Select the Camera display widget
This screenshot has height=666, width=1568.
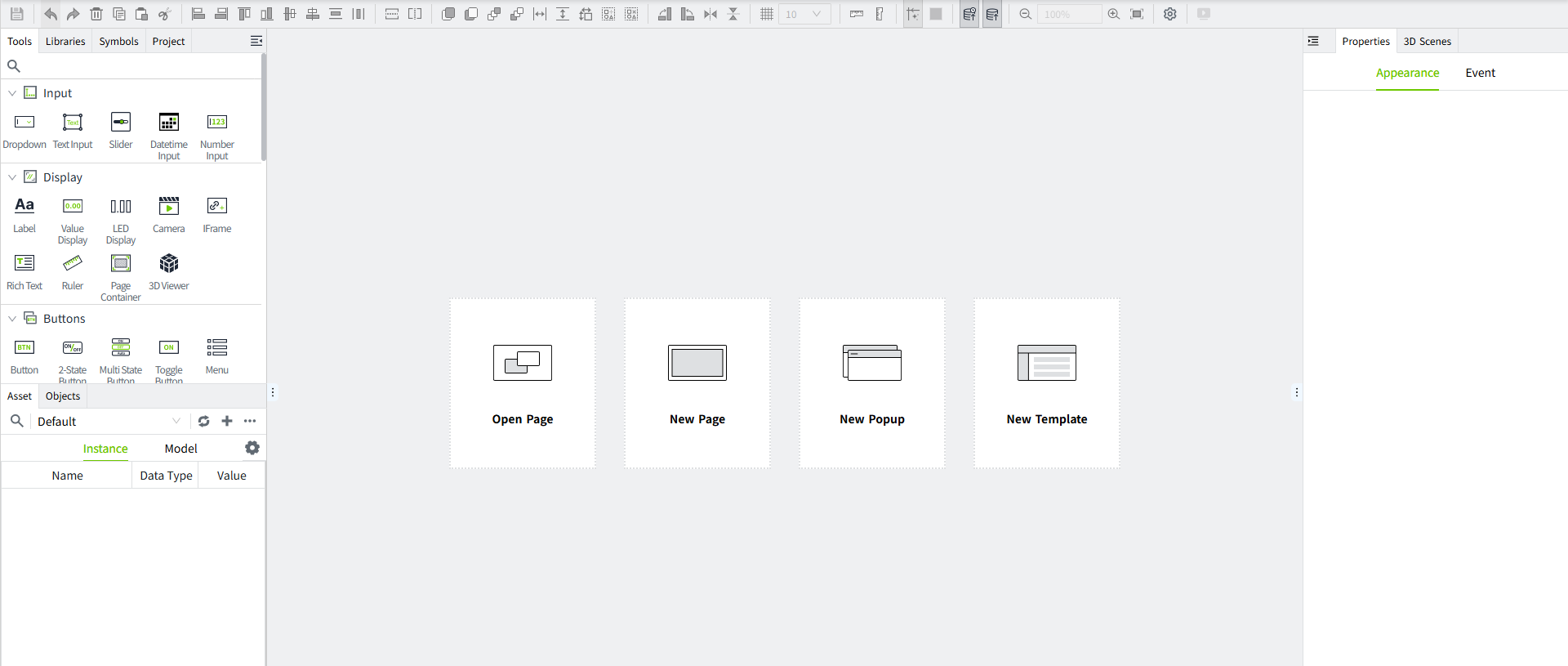click(x=169, y=214)
